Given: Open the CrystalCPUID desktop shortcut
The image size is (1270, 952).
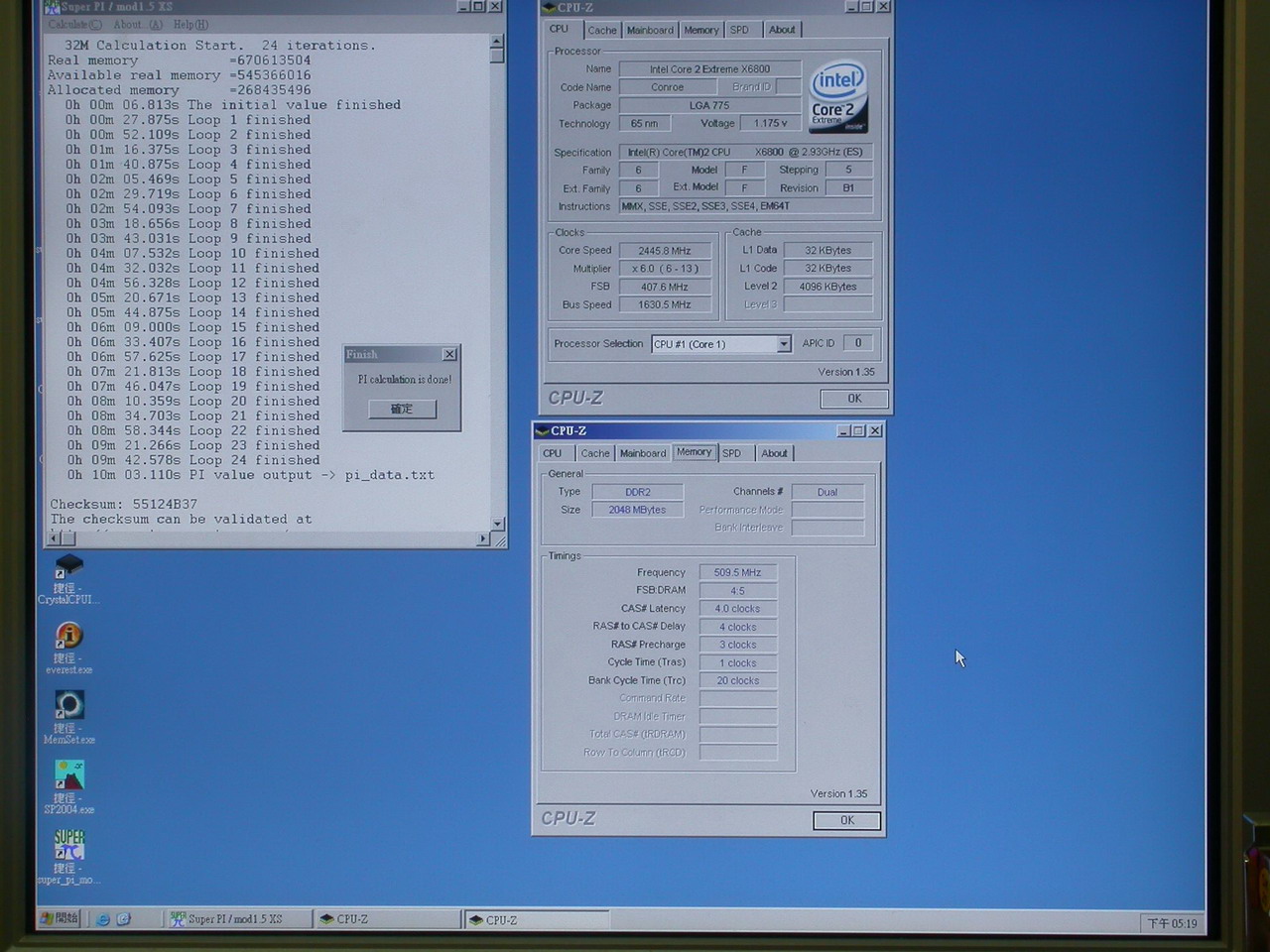Looking at the screenshot, I should [68, 579].
